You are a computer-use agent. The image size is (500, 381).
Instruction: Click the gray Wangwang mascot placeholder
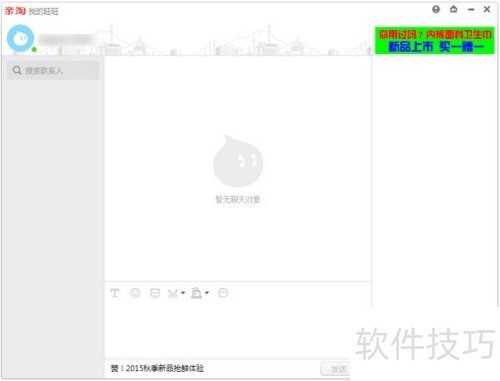[238, 161]
